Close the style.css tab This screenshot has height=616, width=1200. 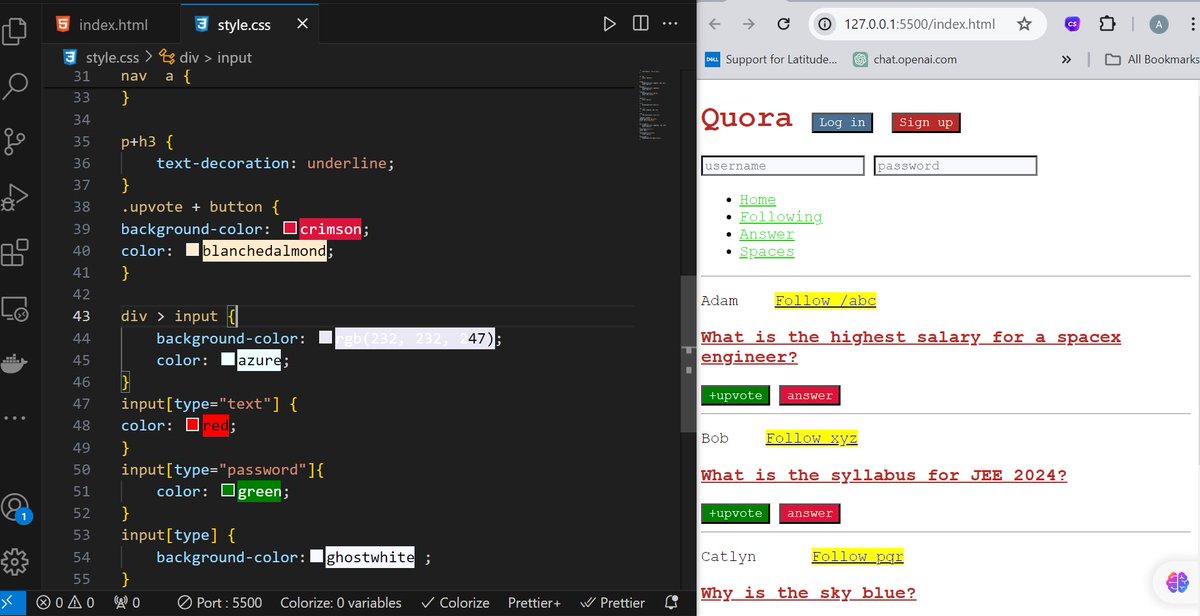303,24
